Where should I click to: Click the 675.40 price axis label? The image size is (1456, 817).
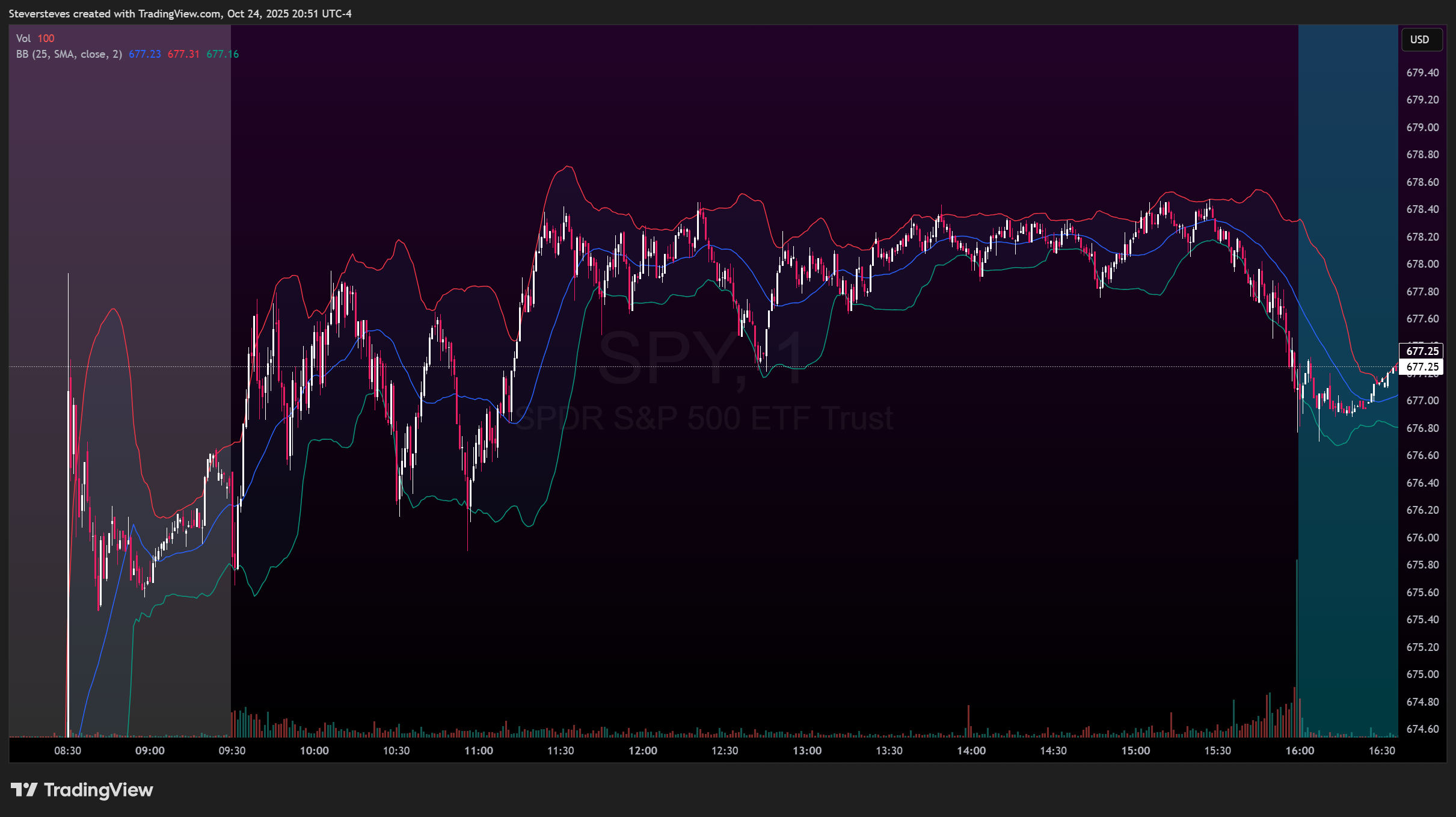point(1422,620)
